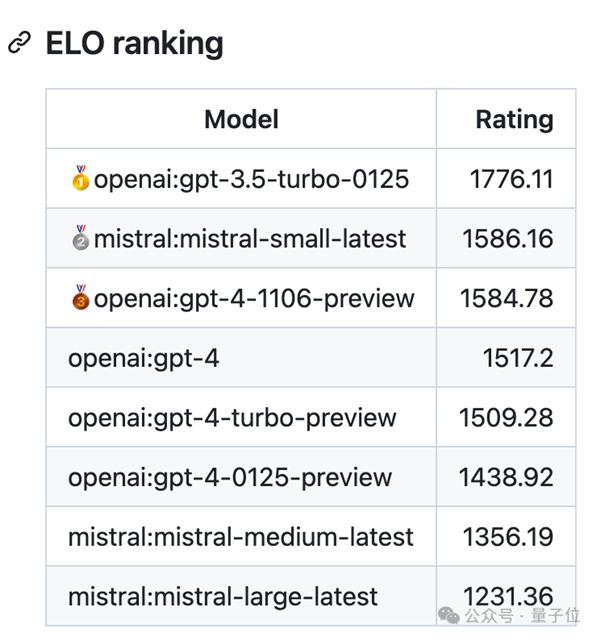Click the Rating column header
The image size is (600, 640).
513,120
